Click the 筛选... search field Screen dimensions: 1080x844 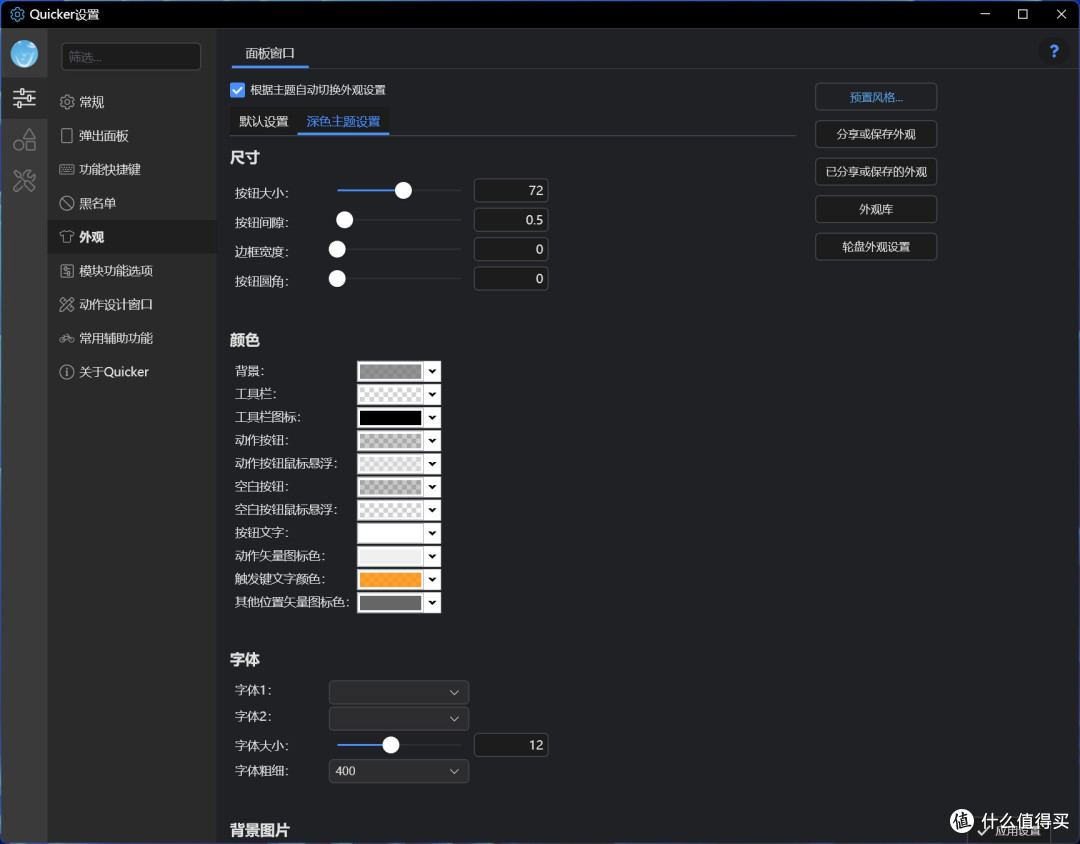(131, 56)
